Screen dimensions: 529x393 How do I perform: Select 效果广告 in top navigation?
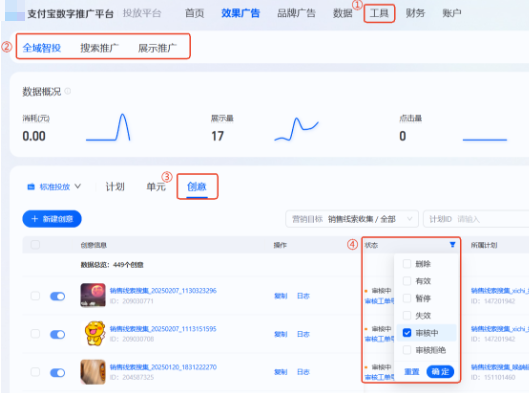(241, 13)
